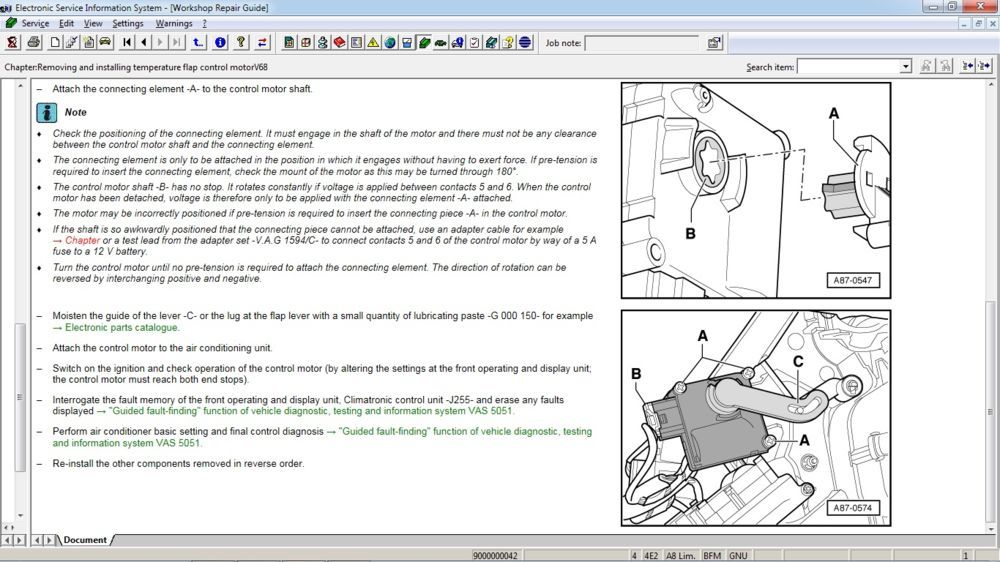This screenshot has width=1000, height=562.
Task: Click the job note button icon
Action: coord(714,43)
